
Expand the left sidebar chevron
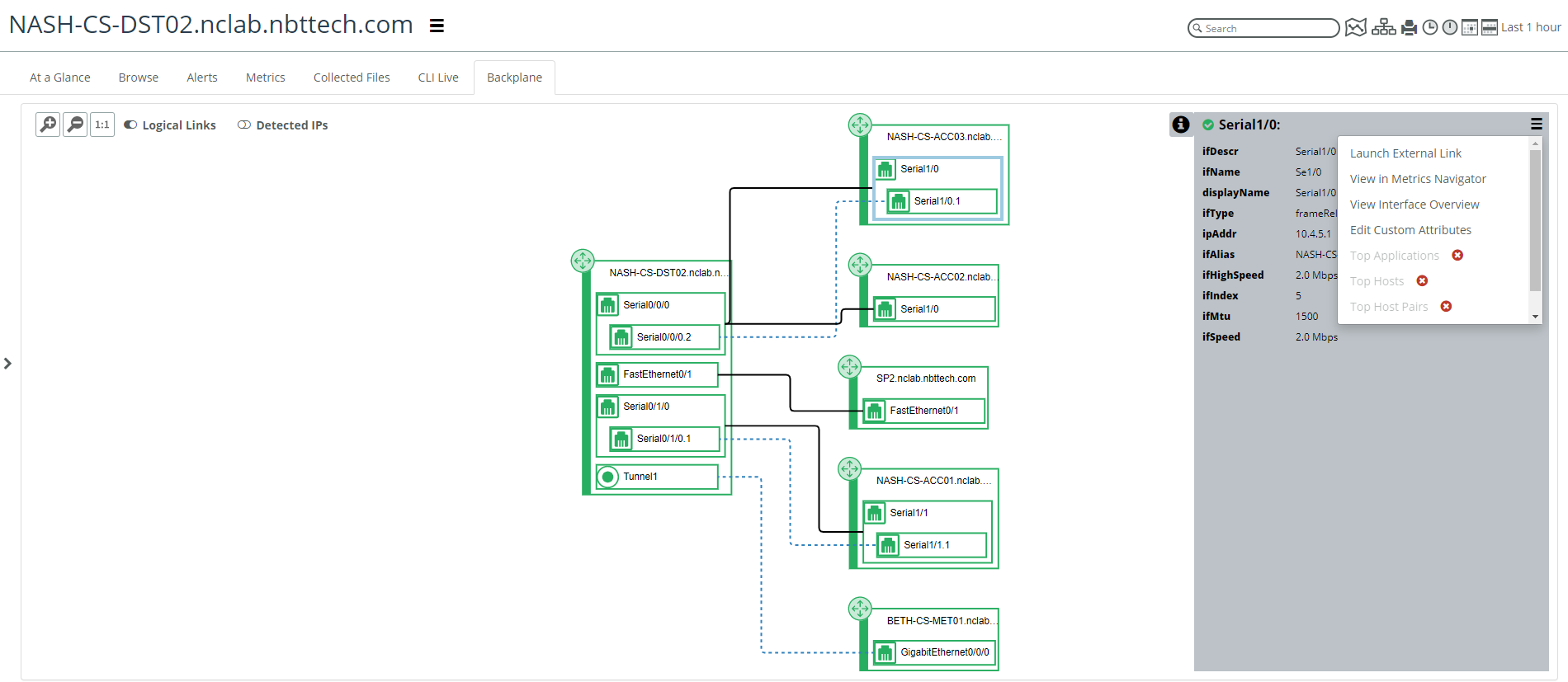coord(7,364)
